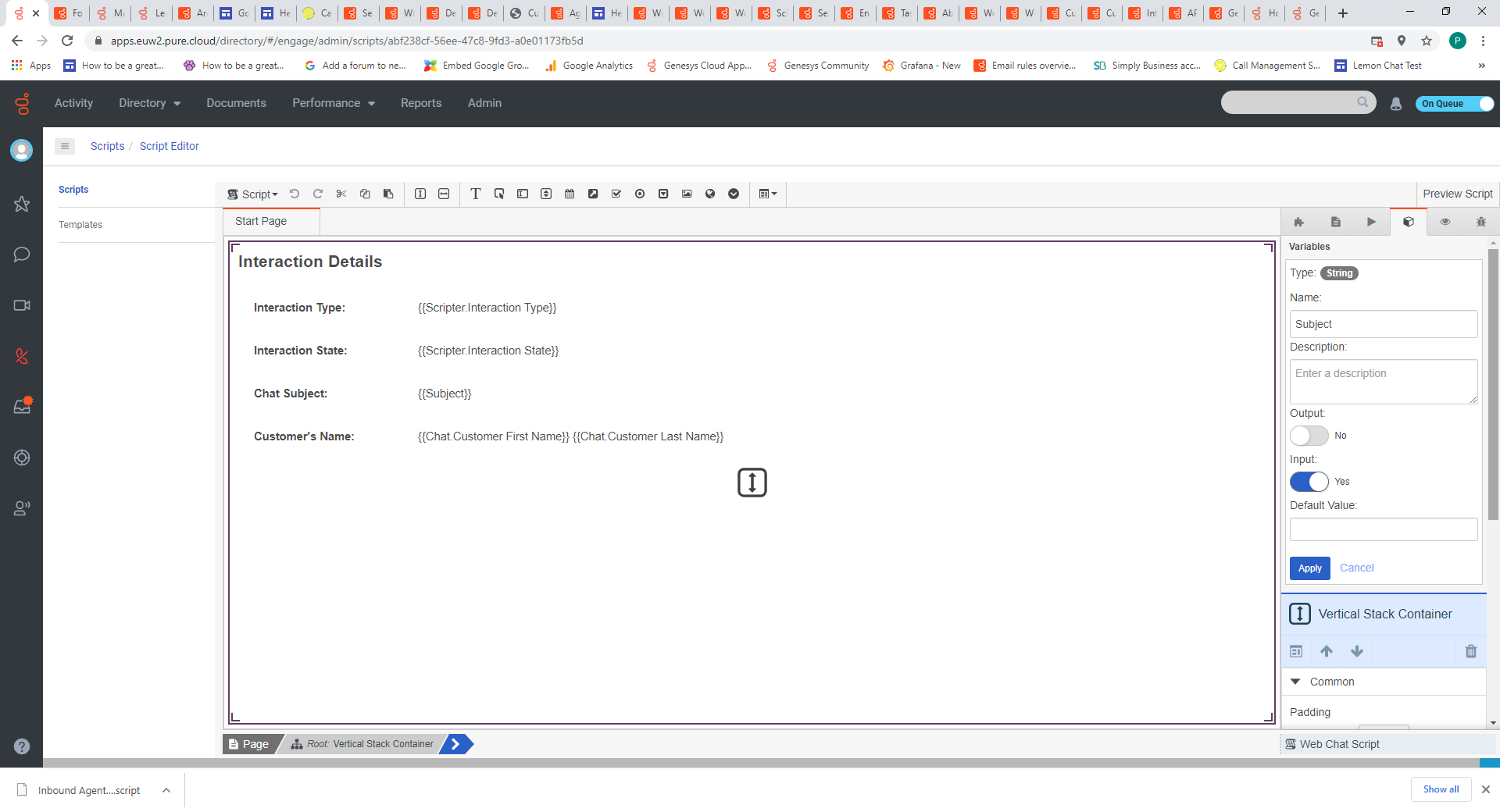
Task: Open the page document panel tab
Action: click(1336, 222)
